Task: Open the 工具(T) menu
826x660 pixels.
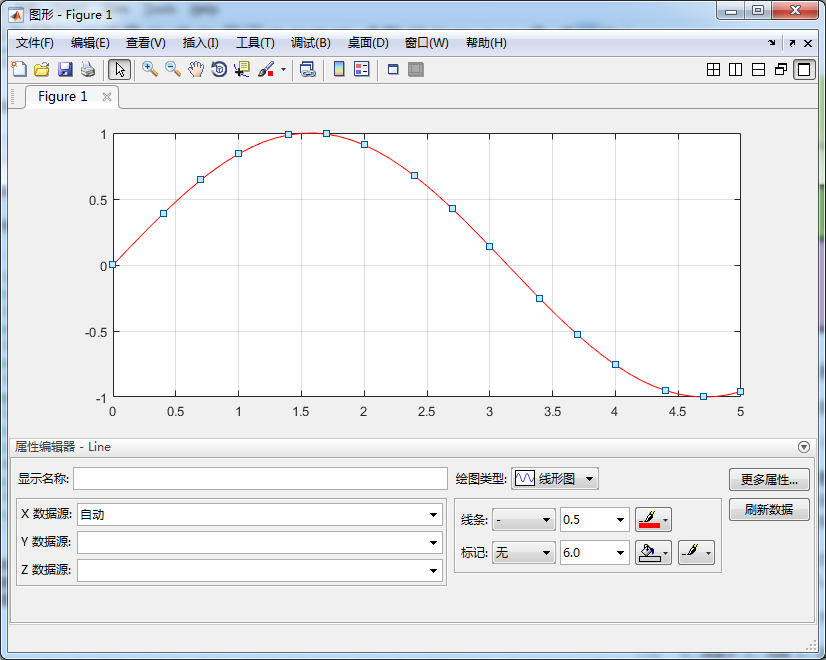Action: (255, 43)
